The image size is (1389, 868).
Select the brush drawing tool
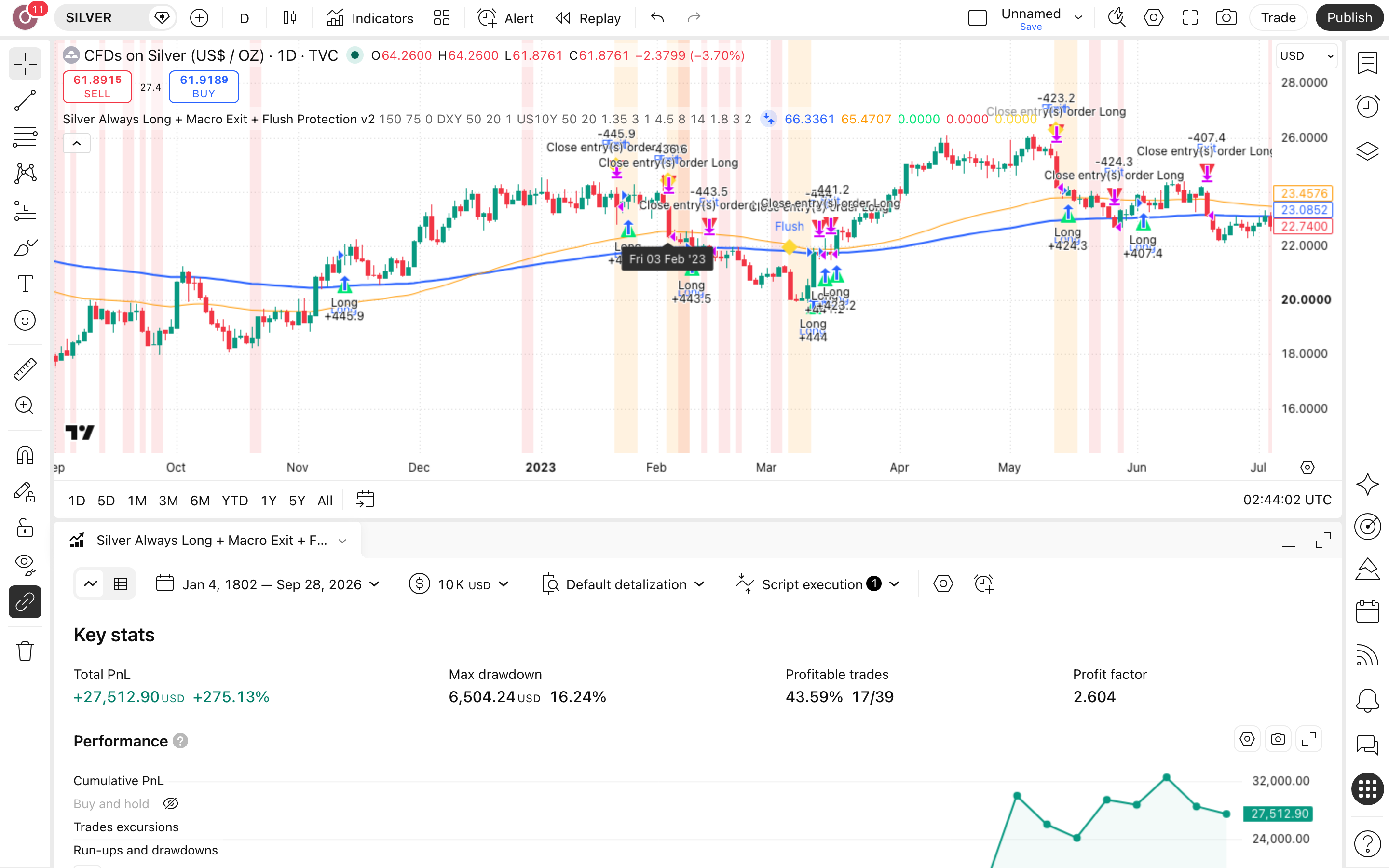pyautogui.click(x=25, y=247)
